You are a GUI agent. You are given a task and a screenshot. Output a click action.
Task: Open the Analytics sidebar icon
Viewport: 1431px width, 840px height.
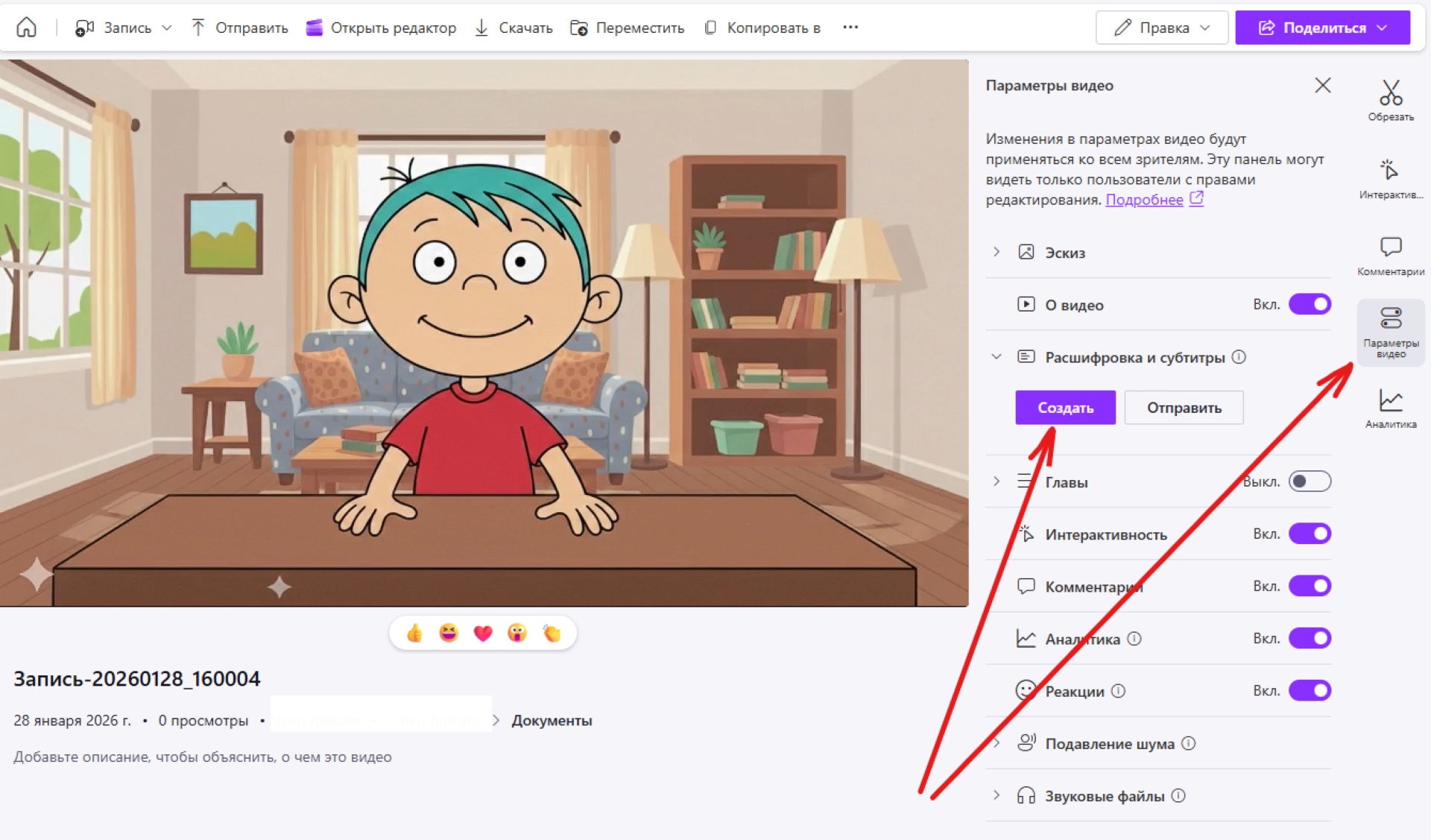point(1390,408)
